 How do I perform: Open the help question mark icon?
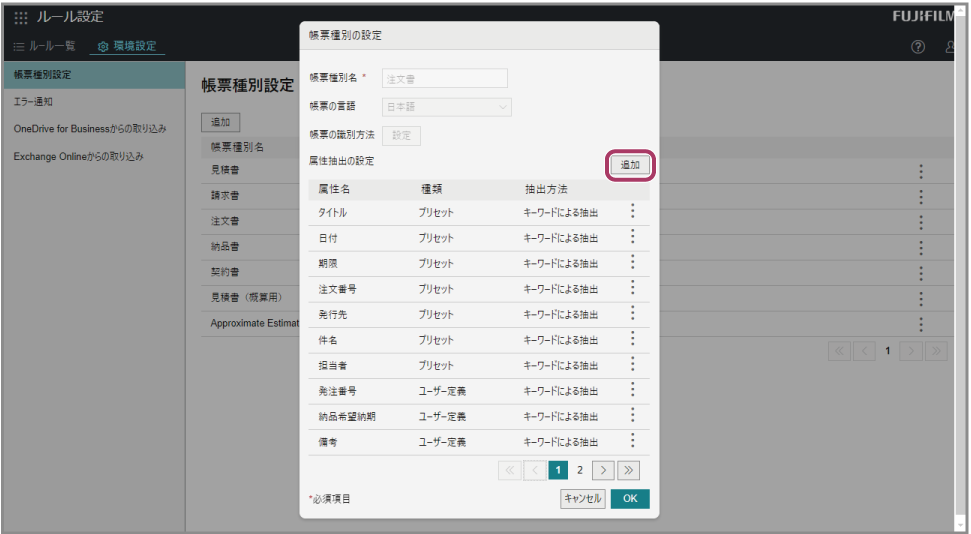[x=918, y=46]
